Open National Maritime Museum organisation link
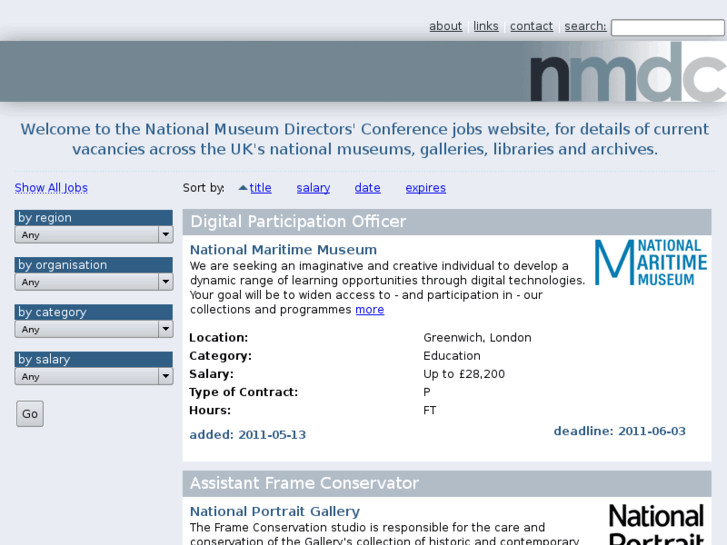This screenshot has height=545, width=727. (x=283, y=250)
